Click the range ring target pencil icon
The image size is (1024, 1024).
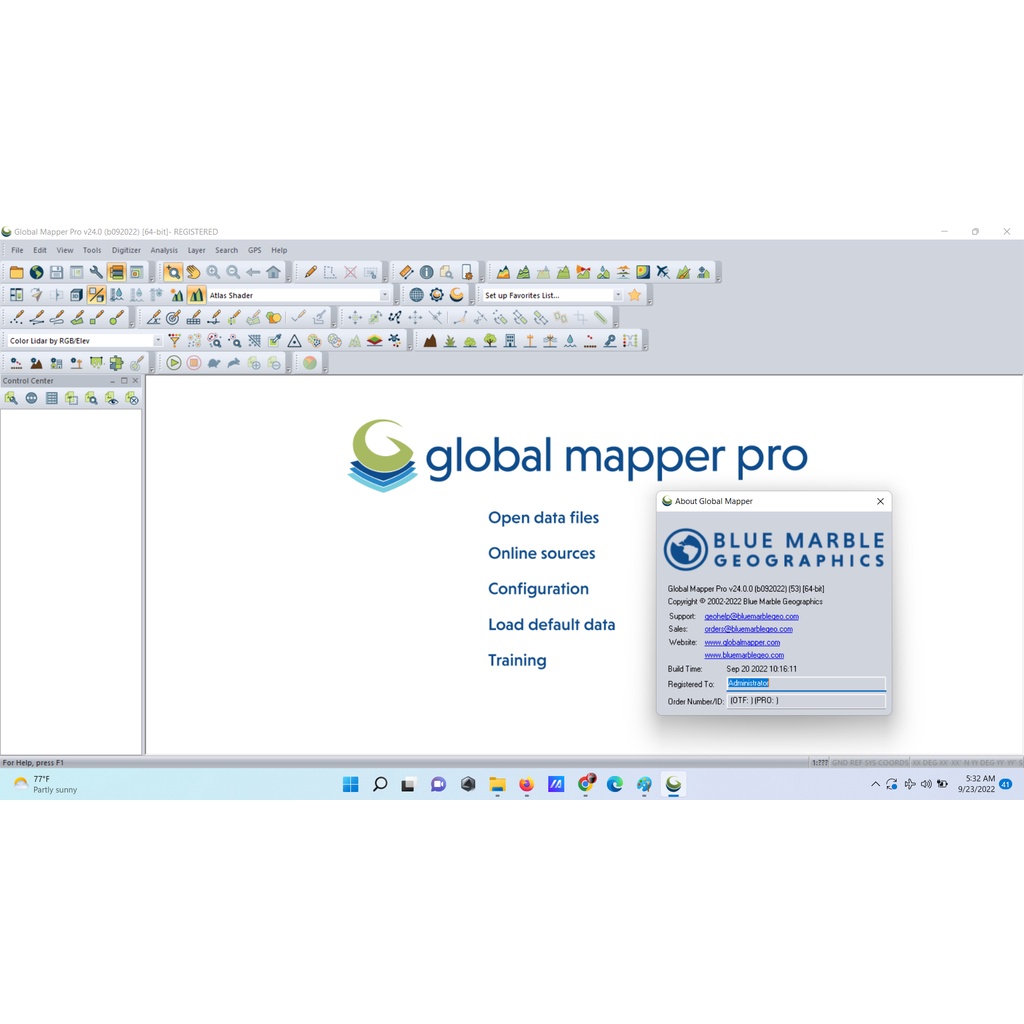(x=173, y=318)
